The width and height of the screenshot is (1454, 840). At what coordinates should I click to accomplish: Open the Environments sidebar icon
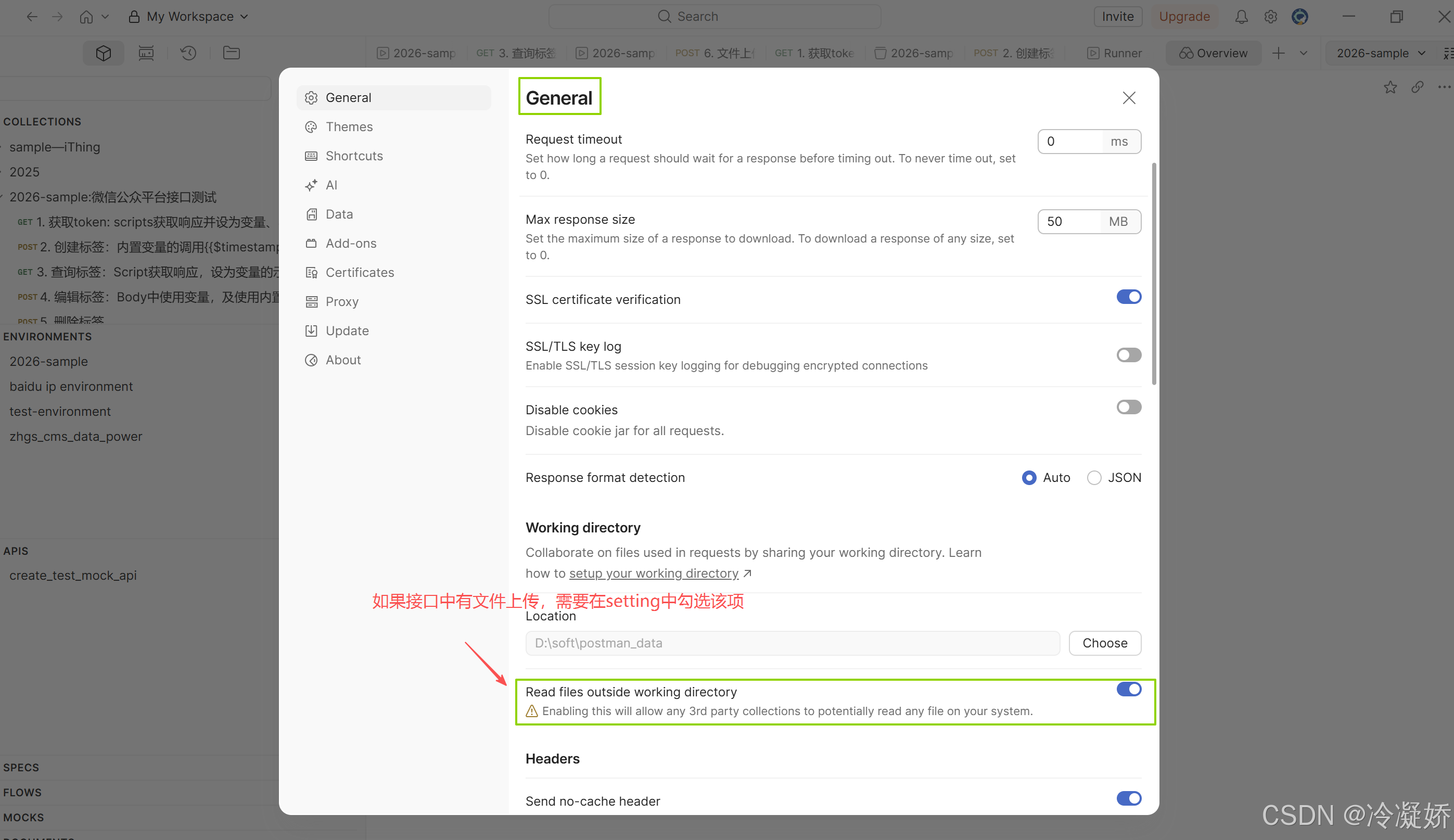pyautogui.click(x=146, y=53)
